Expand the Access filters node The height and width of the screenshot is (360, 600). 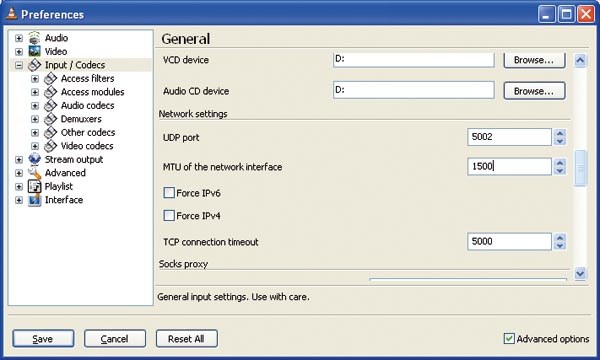35,79
